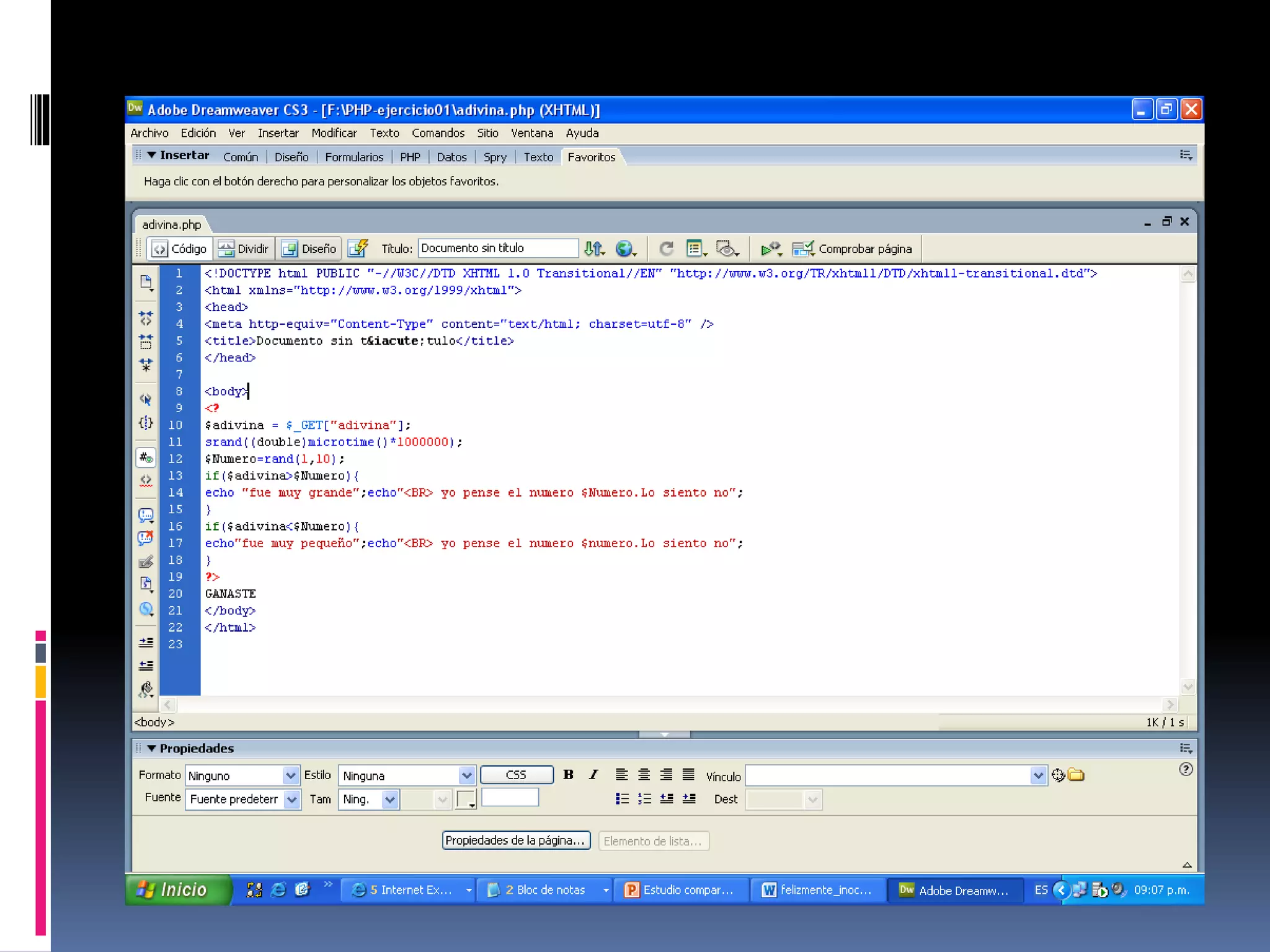Click the CSS button
This screenshot has height=952, width=1270.
(516, 775)
